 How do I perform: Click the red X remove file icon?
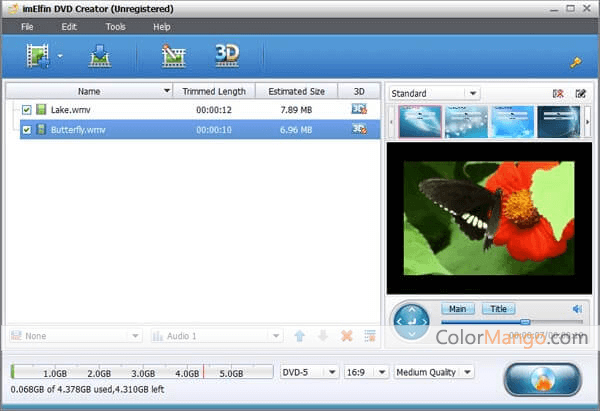tap(346, 336)
